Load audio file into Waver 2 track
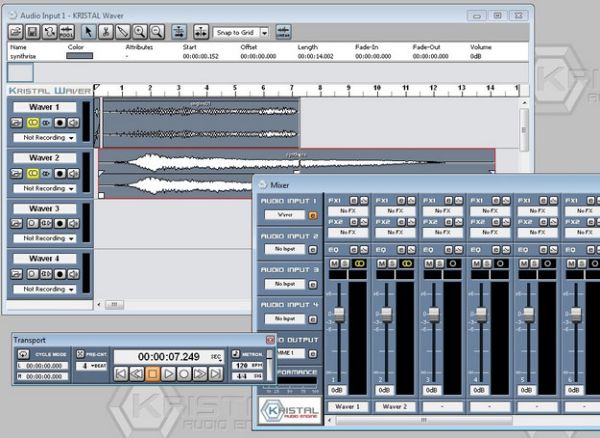This screenshot has width=600, height=438. [x=16, y=174]
